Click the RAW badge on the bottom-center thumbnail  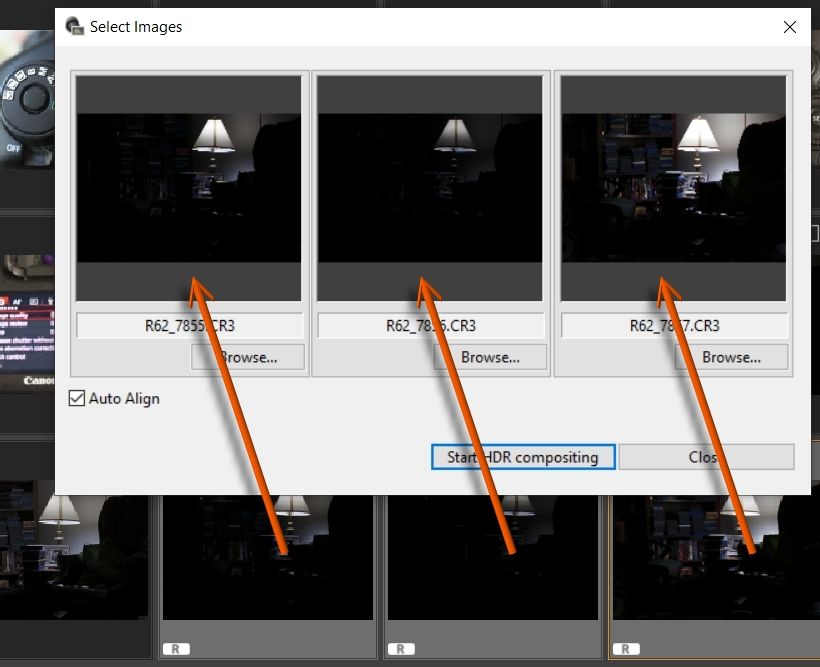click(x=400, y=649)
